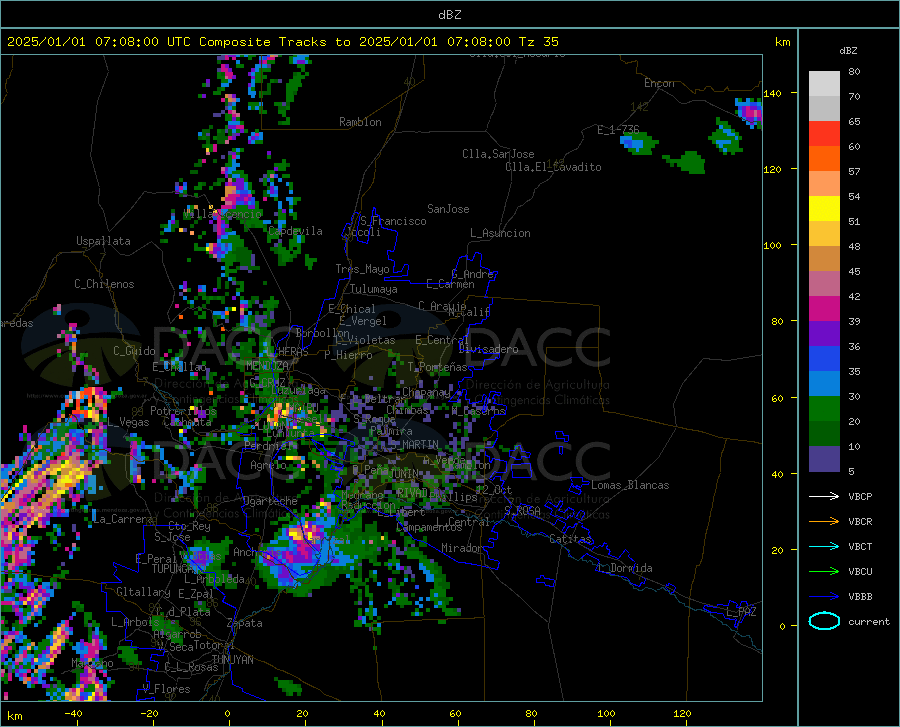Click the 'Uspallata' place label
This screenshot has height=727, width=900.
tap(103, 241)
